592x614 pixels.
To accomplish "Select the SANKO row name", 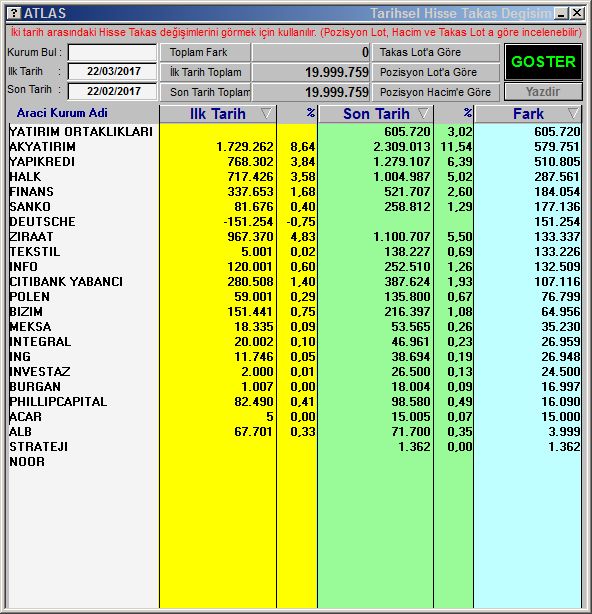I will pos(30,207).
